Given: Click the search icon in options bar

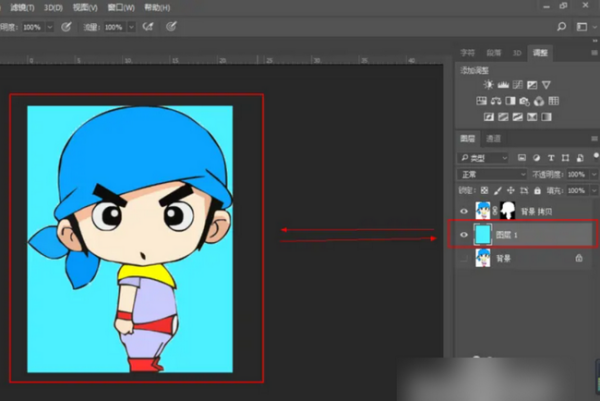Looking at the screenshot, I should pyautogui.click(x=561, y=26).
